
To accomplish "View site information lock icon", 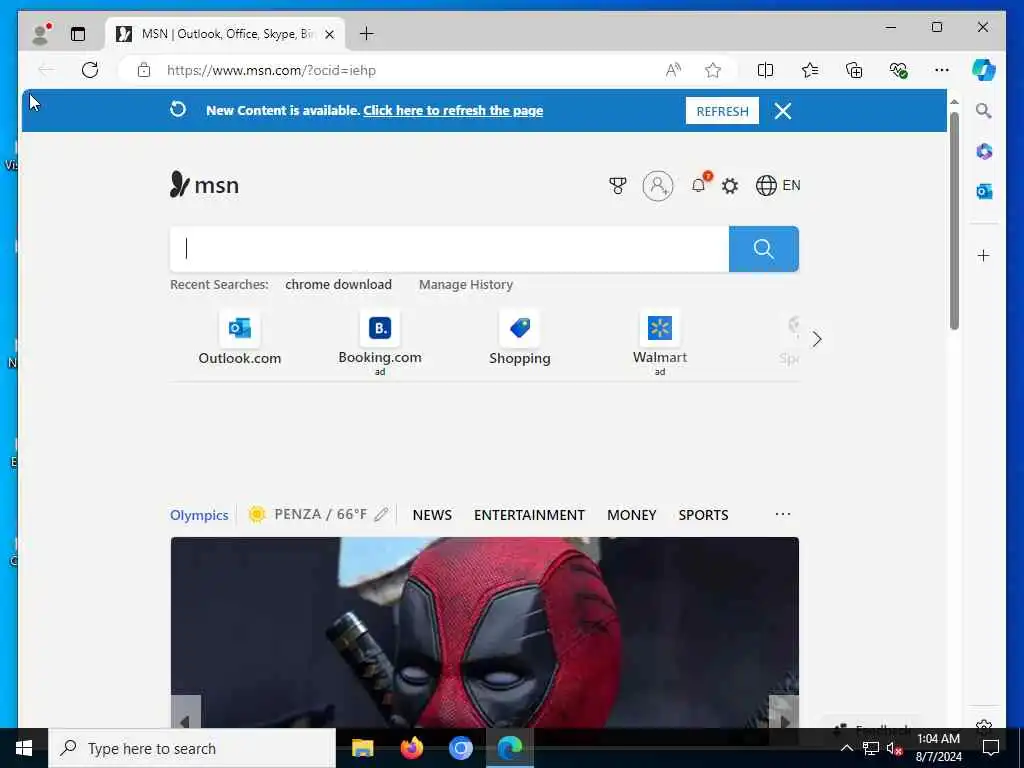I will [x=144, y=70].
